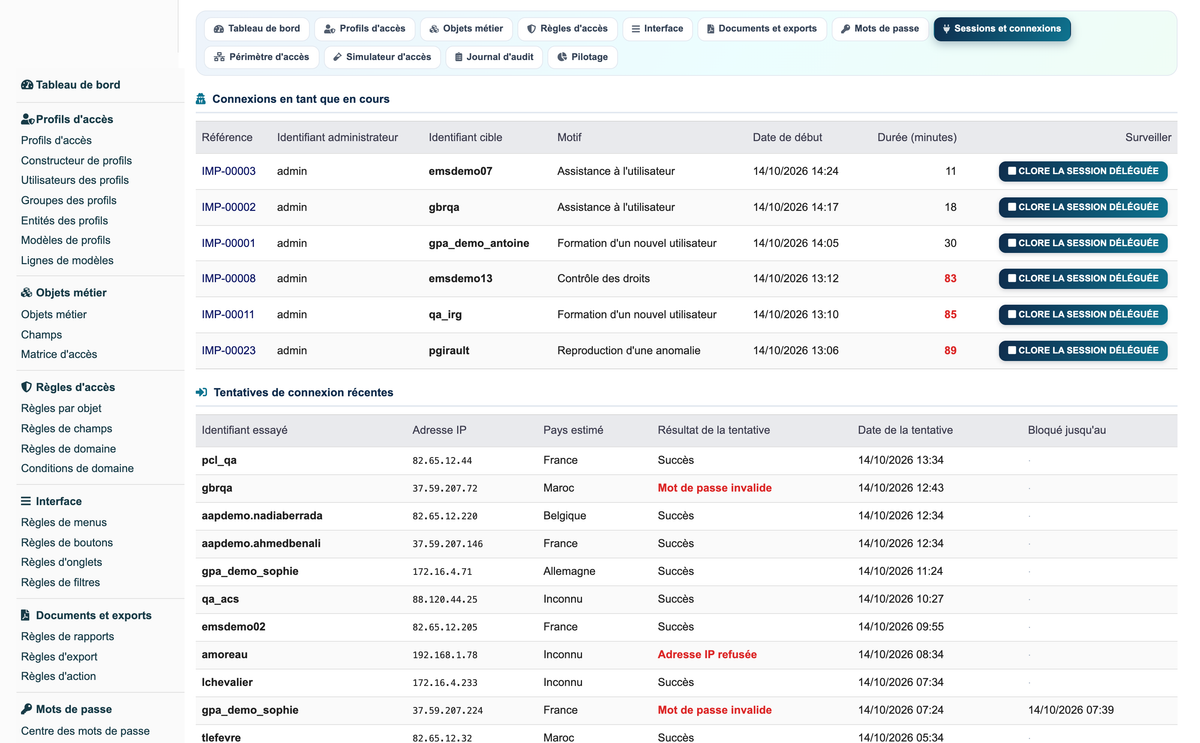1200x743 pixels.
Task: Click the pie chart icon on the Pilotage tab
Action: coord(563,57)
